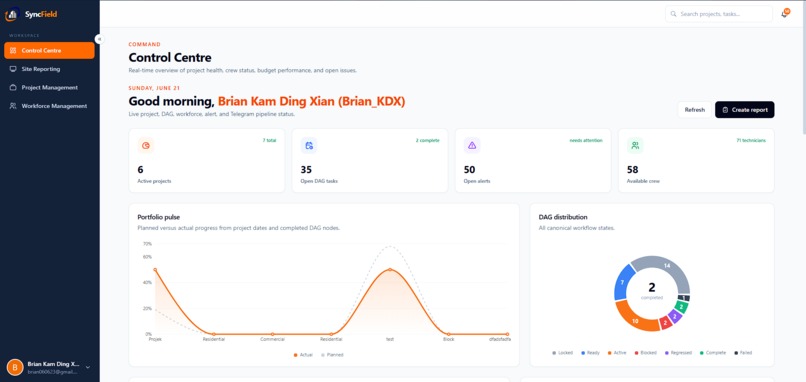Click the Complete legend entry
Viewport: 806px width, 382px height.
(713, 353)
